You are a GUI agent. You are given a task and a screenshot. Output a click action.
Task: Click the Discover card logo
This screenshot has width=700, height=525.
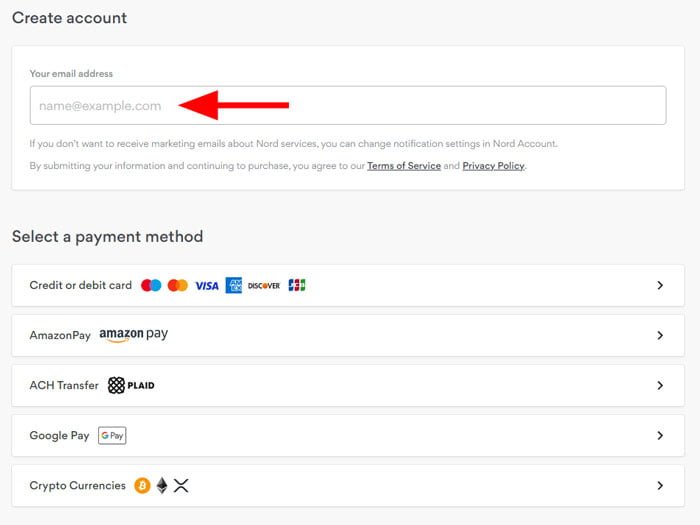pos(264,286)
